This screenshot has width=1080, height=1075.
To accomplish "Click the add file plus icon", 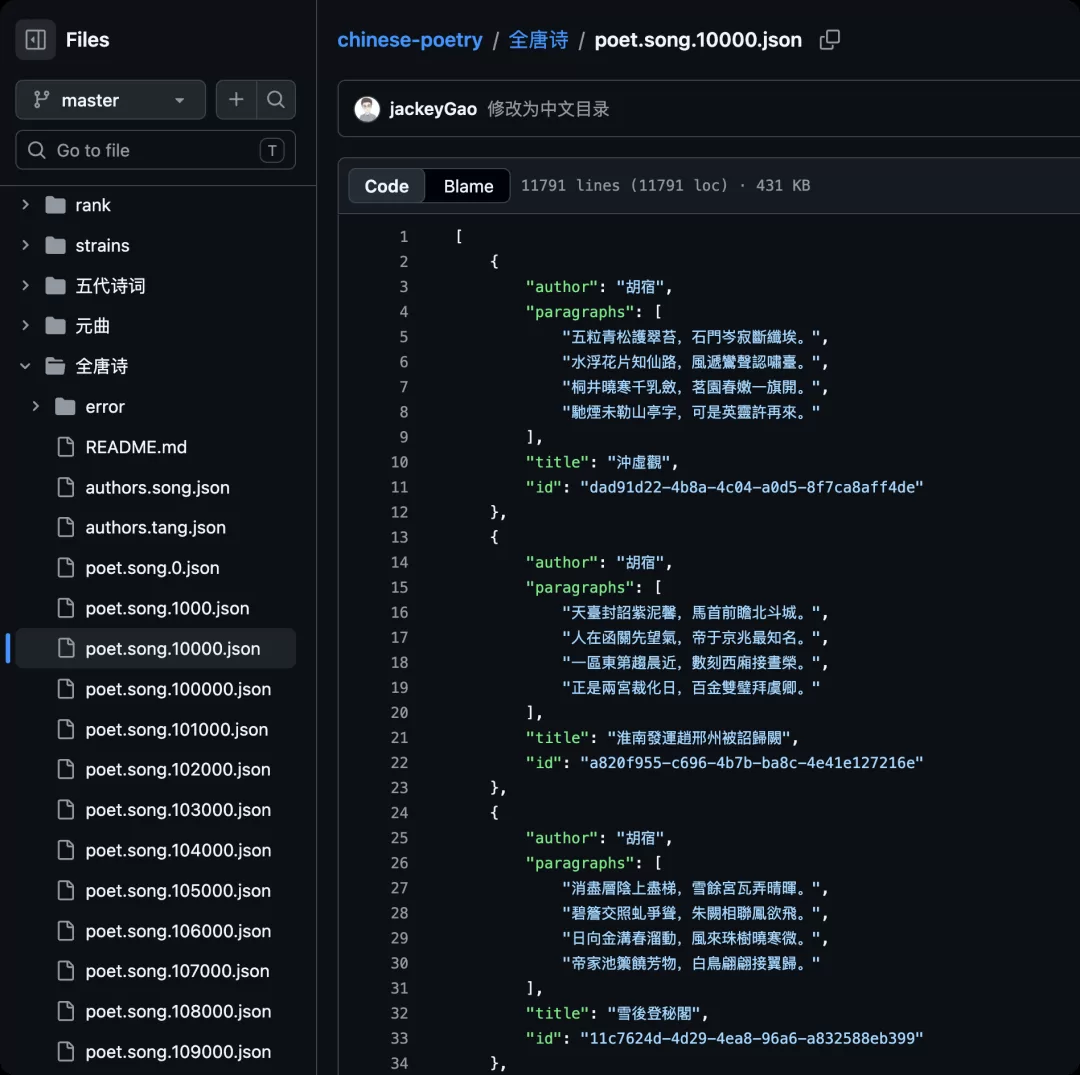I will click(x=236, y=100).
